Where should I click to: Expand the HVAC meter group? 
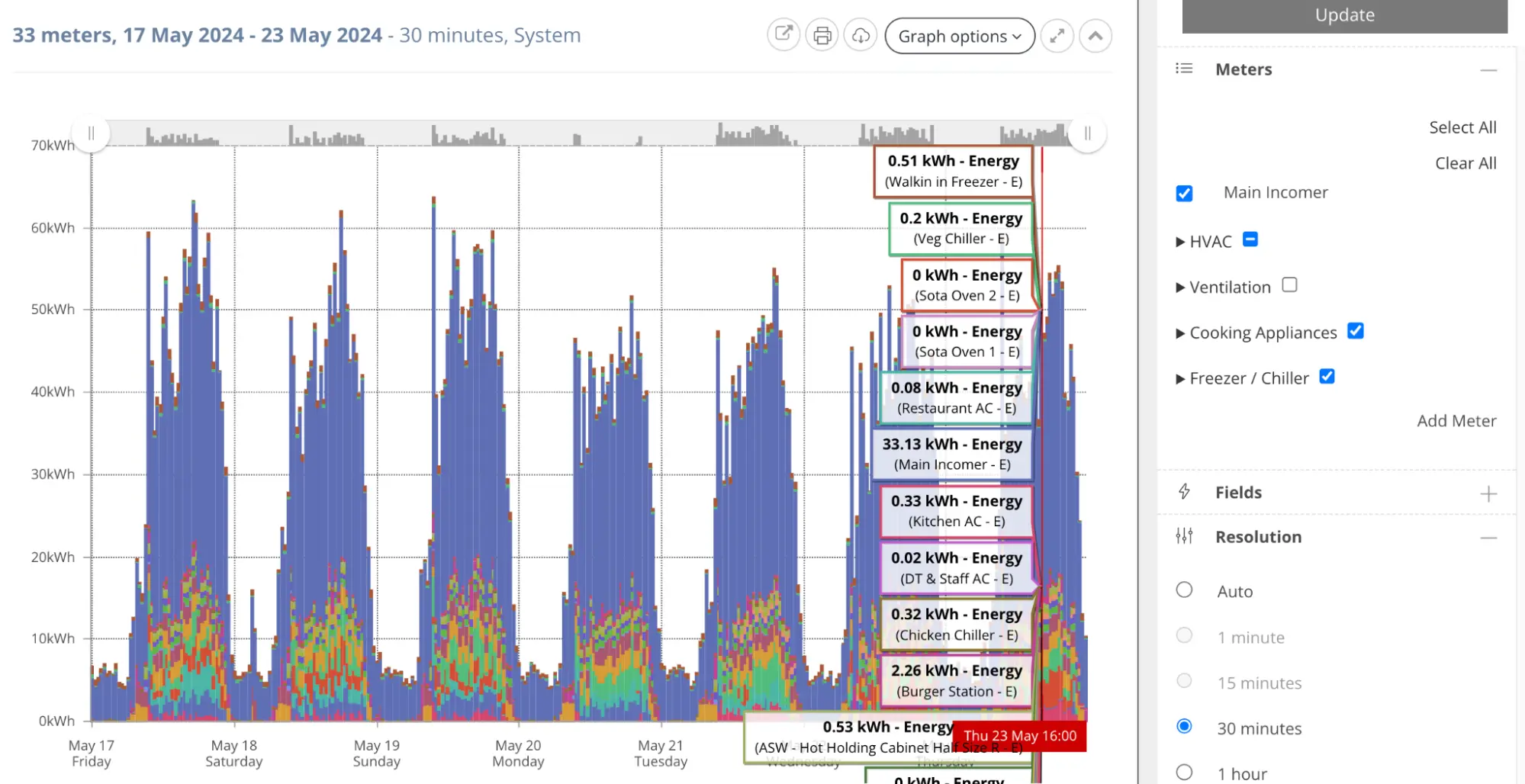(1180, 242)
